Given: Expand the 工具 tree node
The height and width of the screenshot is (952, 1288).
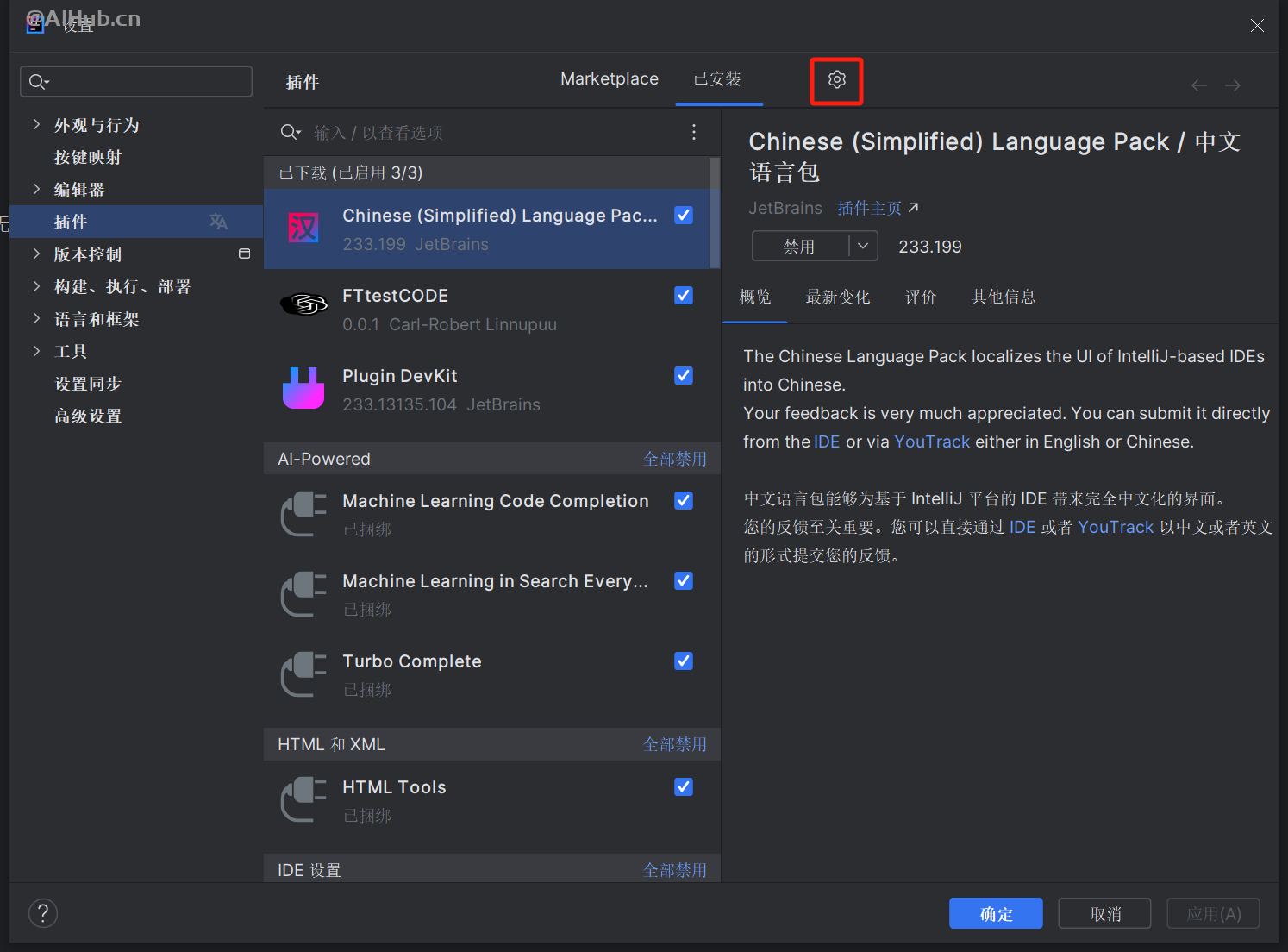Looking at the screenshot, I should [36, 350].
